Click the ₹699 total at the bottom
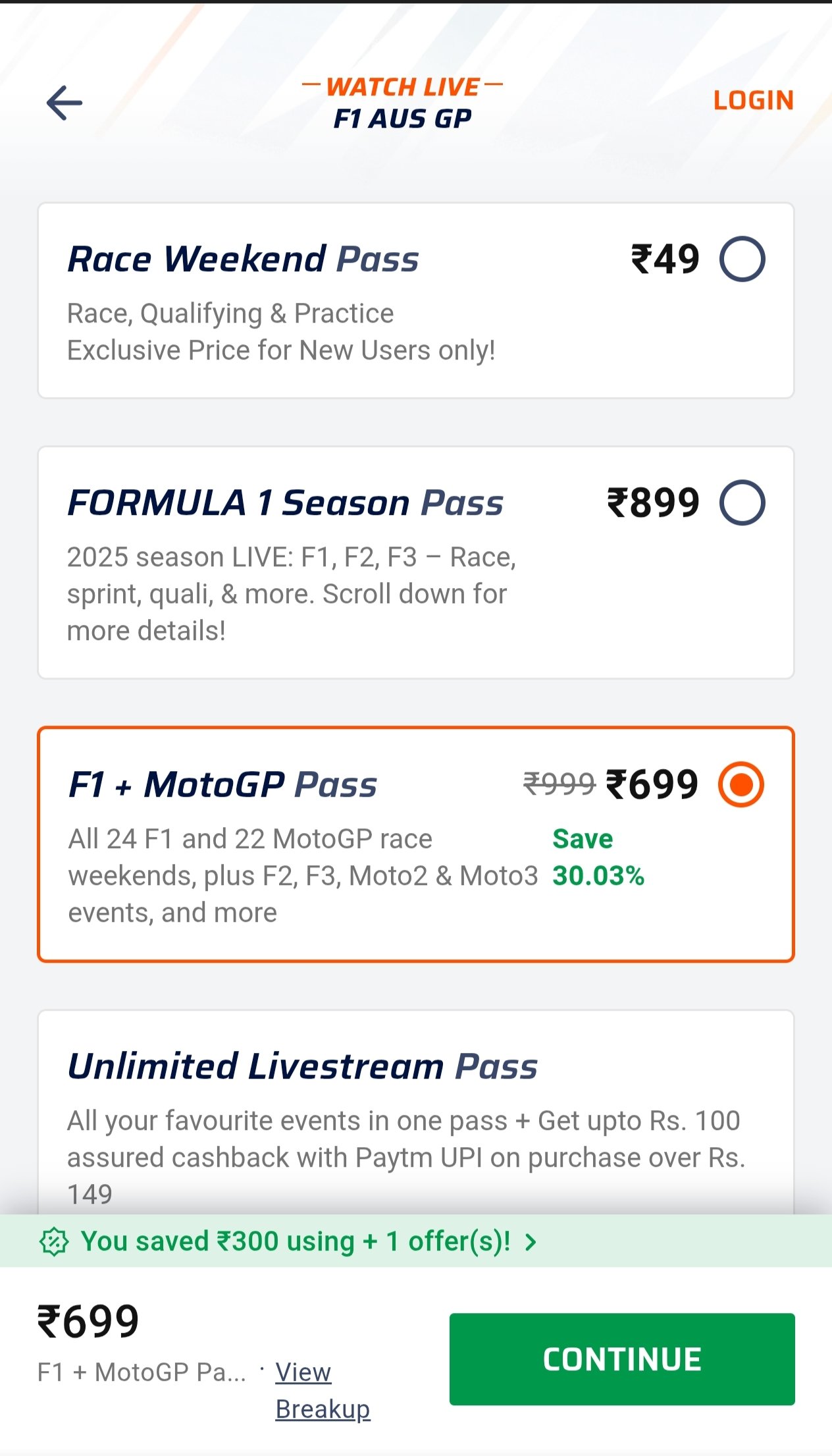 pyautogui.click(x=88, y=1322)
